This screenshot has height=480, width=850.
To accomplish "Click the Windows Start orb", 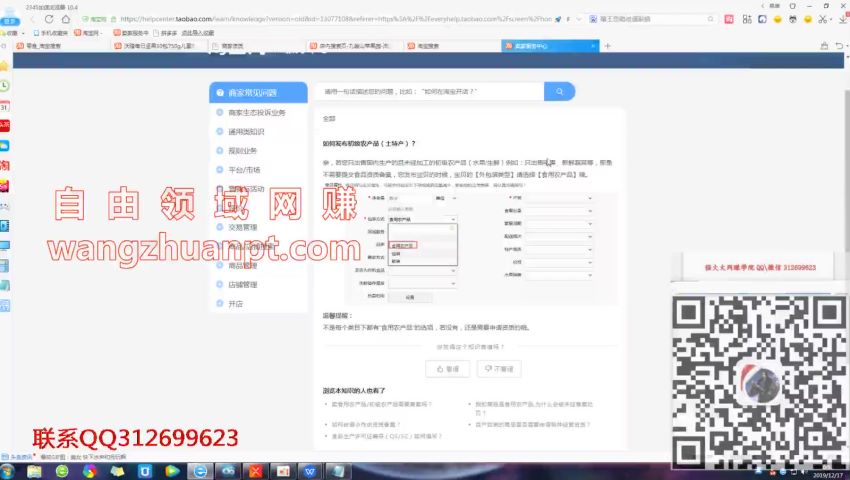I will point(8,471).
